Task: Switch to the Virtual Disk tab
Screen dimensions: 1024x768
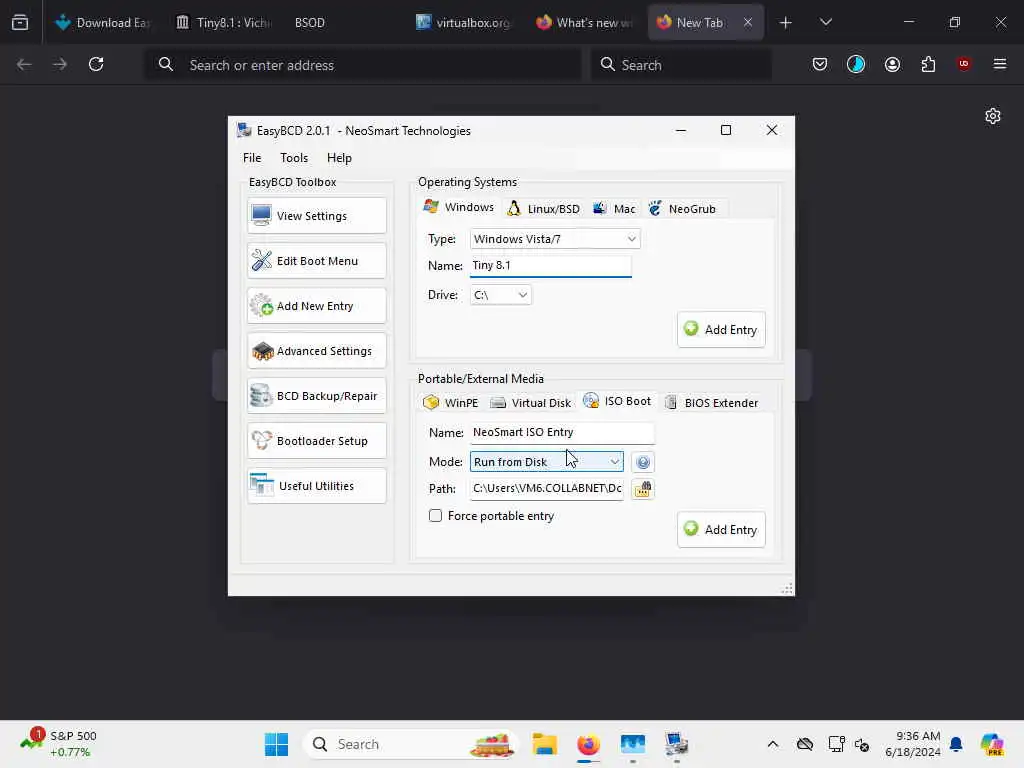Action: [530, 402]
